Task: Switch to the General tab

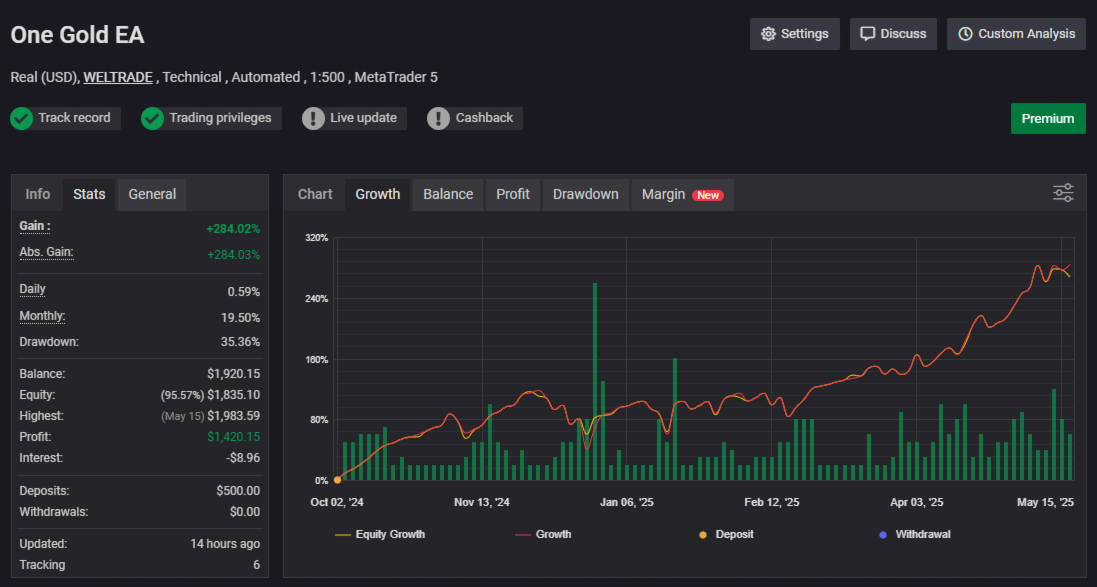Action: (x=152, y=194)
